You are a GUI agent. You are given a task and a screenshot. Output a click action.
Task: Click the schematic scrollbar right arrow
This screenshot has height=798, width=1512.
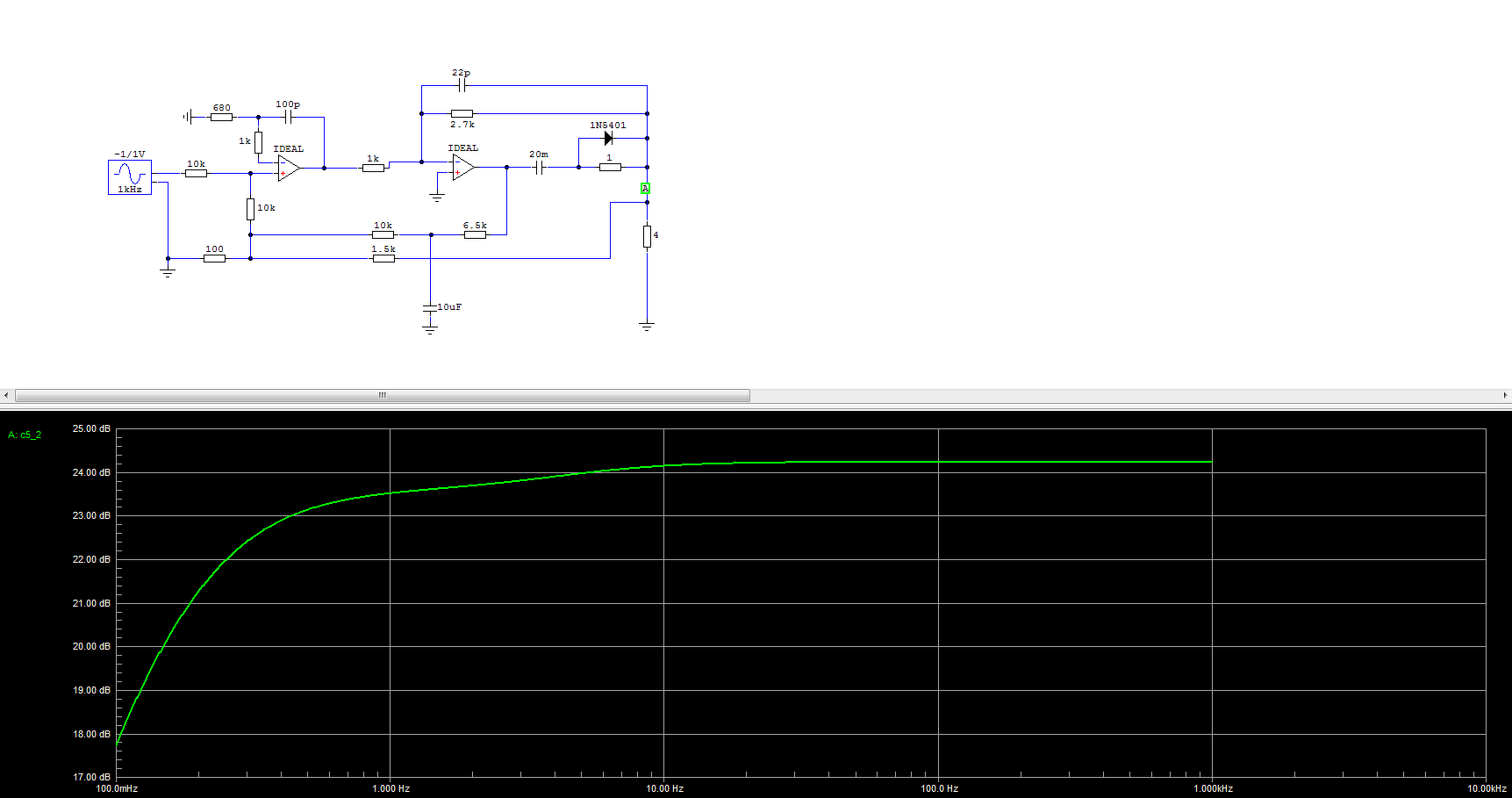1505,396
